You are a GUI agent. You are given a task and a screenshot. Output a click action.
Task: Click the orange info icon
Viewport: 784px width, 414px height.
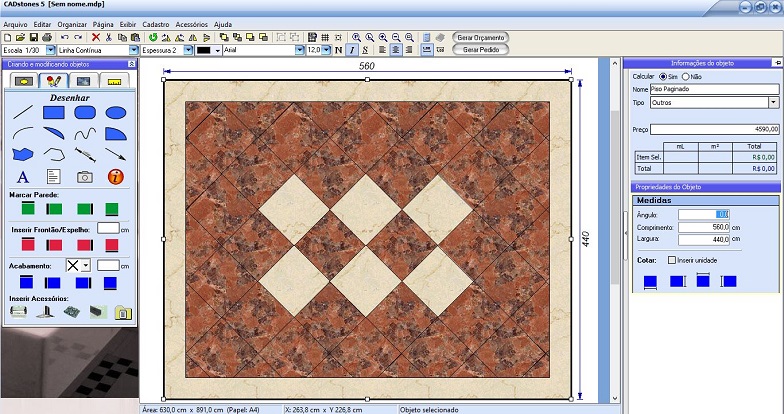coord(116,176)
